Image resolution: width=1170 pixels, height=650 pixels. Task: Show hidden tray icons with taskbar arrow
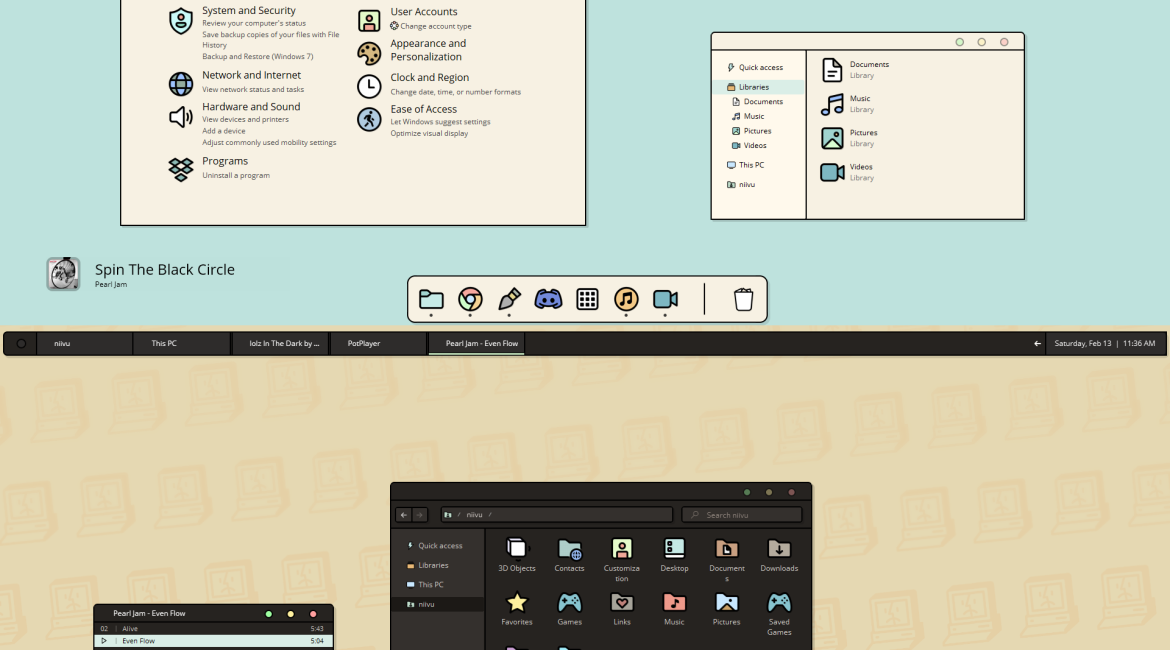(1037, 343)
